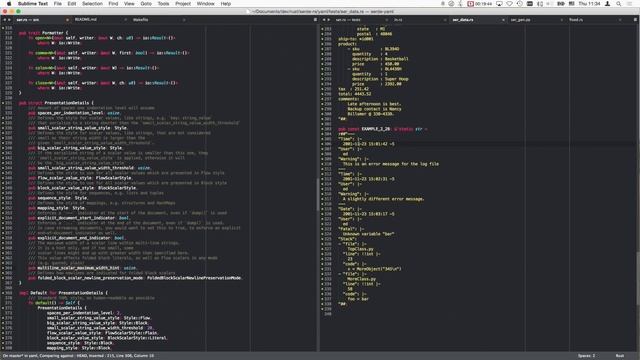The width and height of the screenshot is (640, 360).
Task: Click 'This is an error message' line
Action: [391, 164]
